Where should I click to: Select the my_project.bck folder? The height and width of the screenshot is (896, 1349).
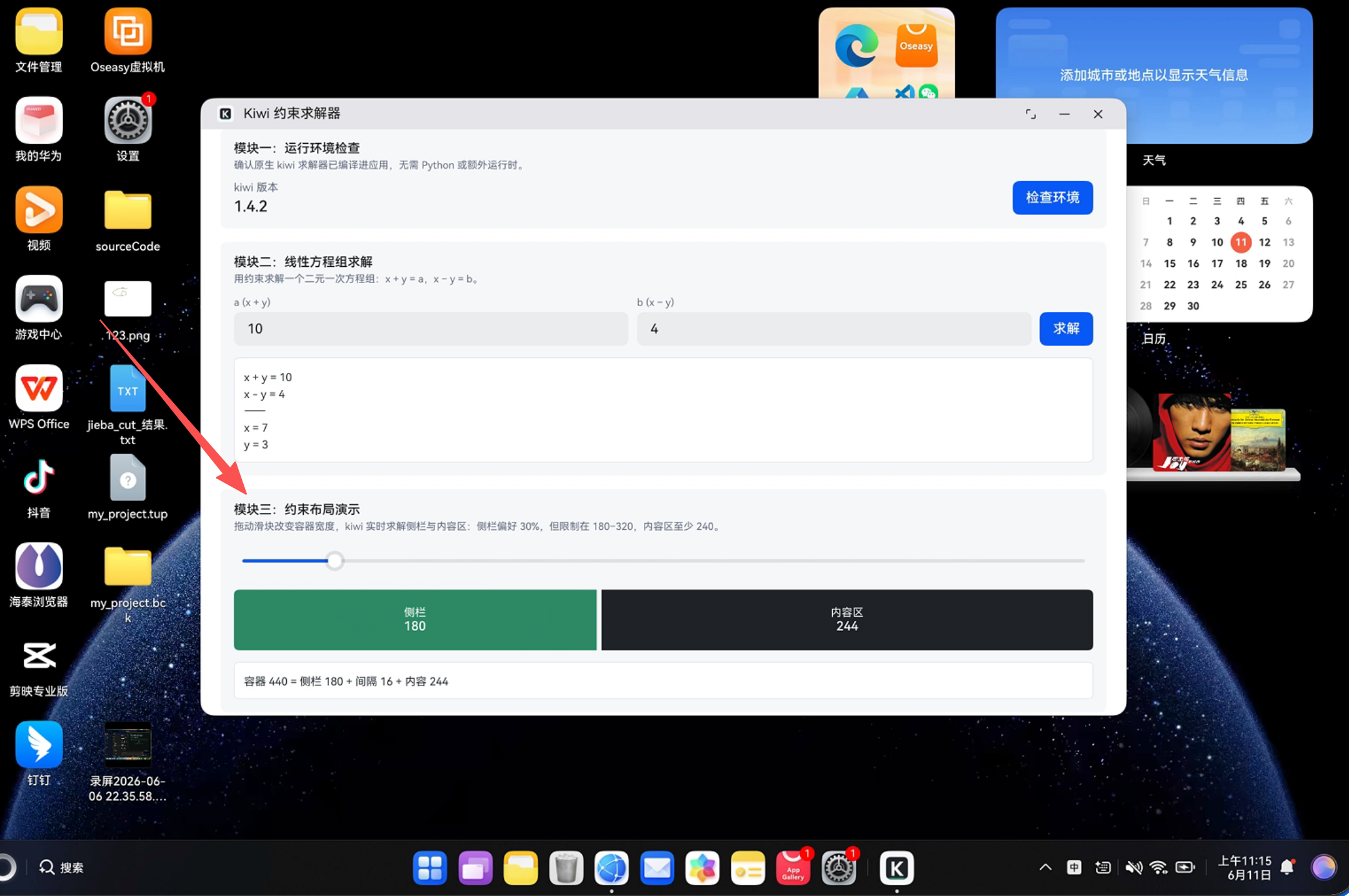coord(128,567)
